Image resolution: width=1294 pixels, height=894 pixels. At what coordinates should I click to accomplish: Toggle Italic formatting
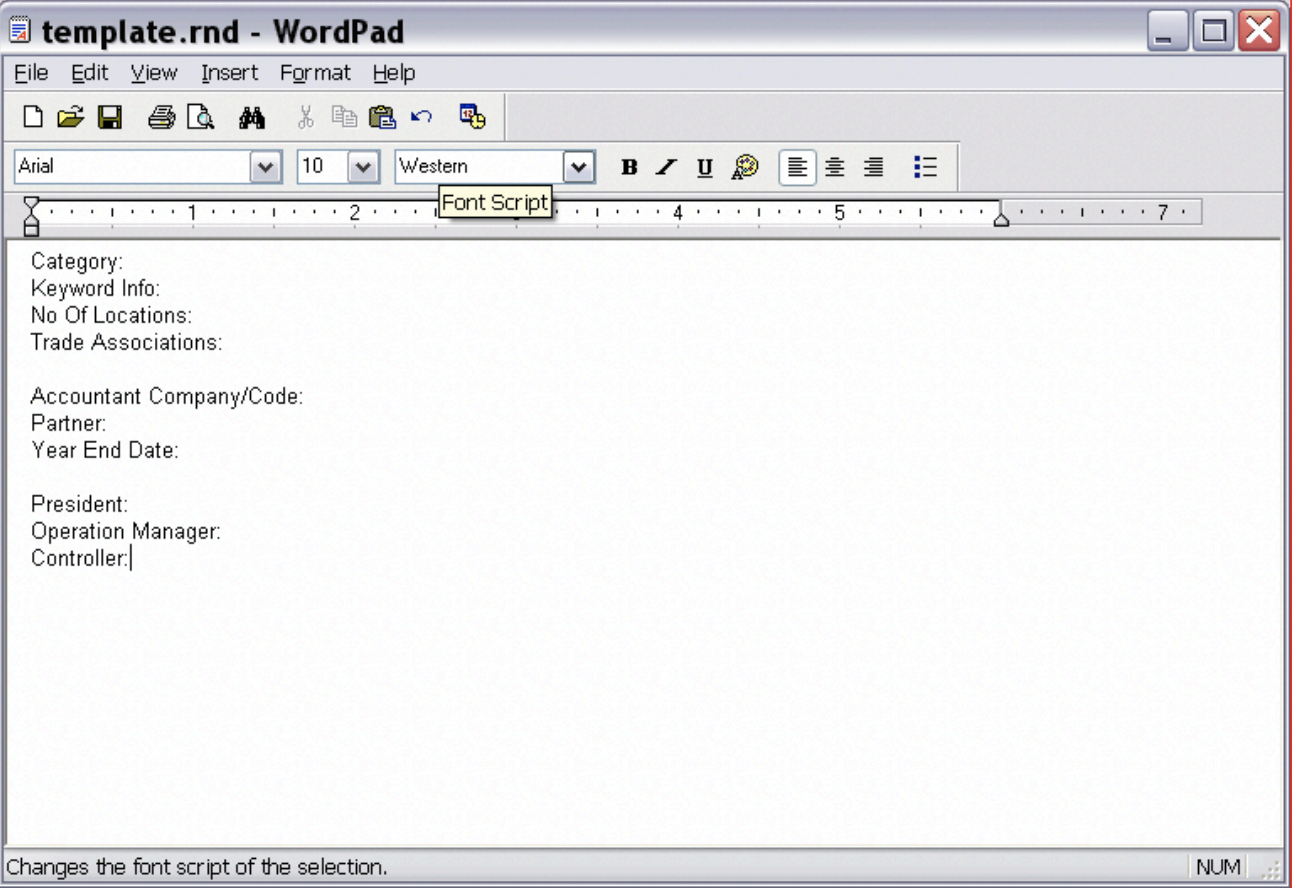666,168
